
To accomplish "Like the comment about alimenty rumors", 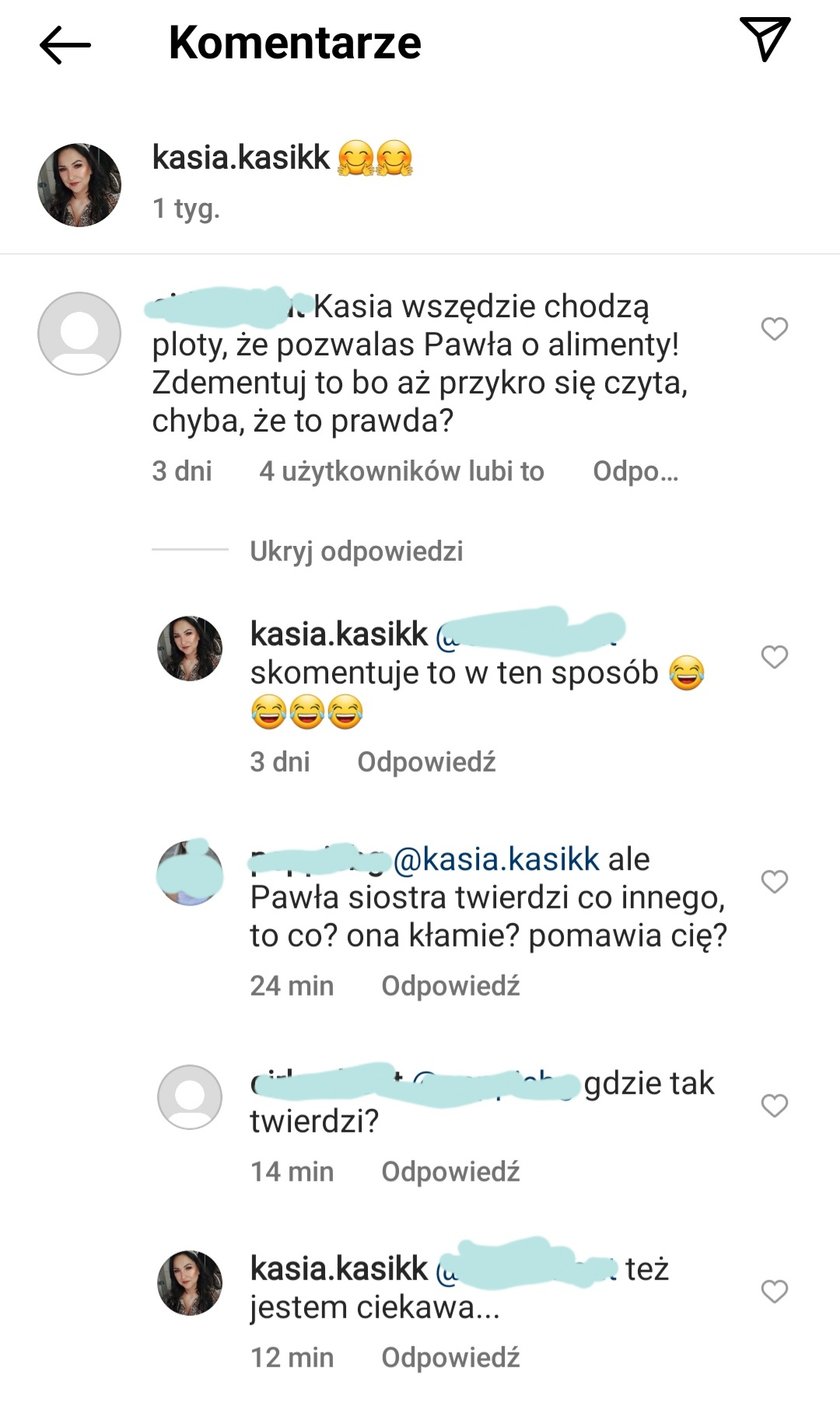I will 775,328.
